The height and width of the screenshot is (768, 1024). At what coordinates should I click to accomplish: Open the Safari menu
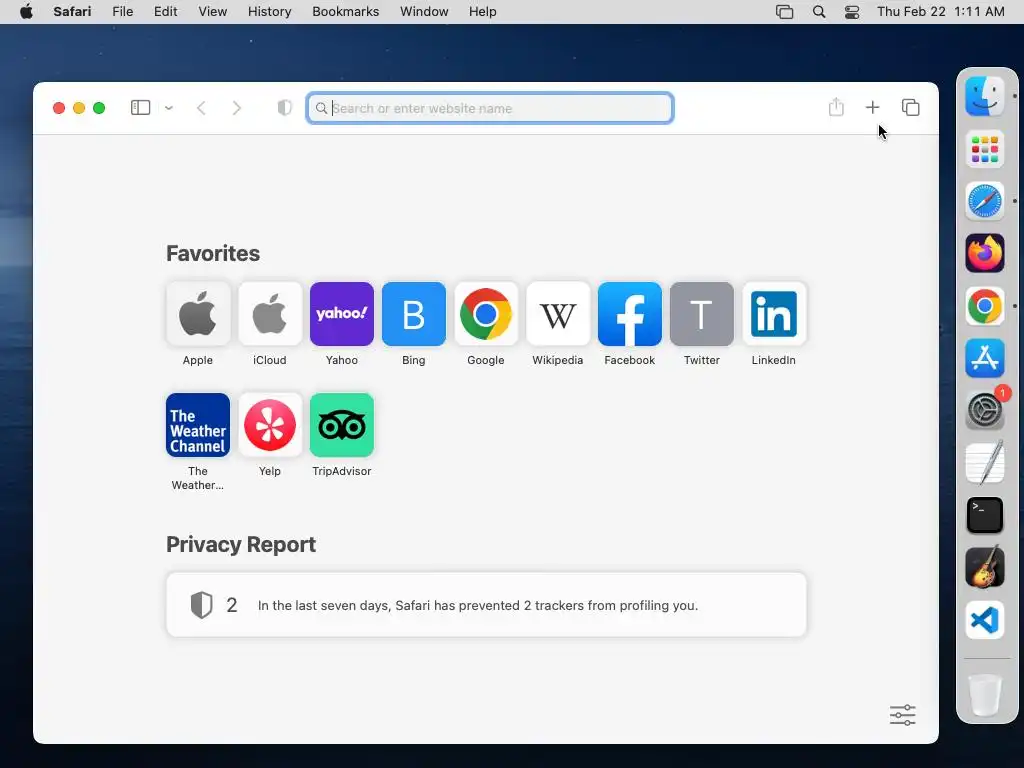[72, 12]
